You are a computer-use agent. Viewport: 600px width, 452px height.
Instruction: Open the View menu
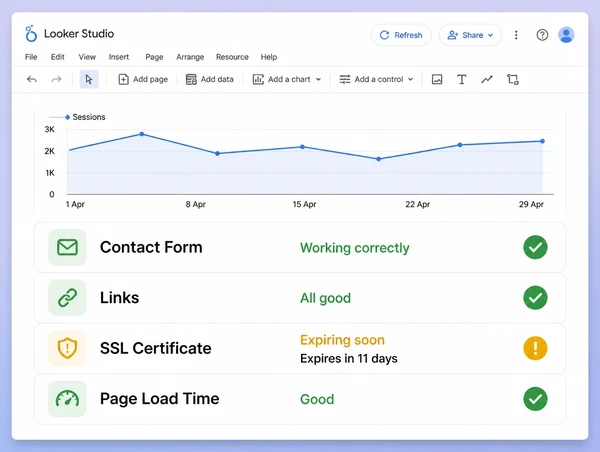87,57
